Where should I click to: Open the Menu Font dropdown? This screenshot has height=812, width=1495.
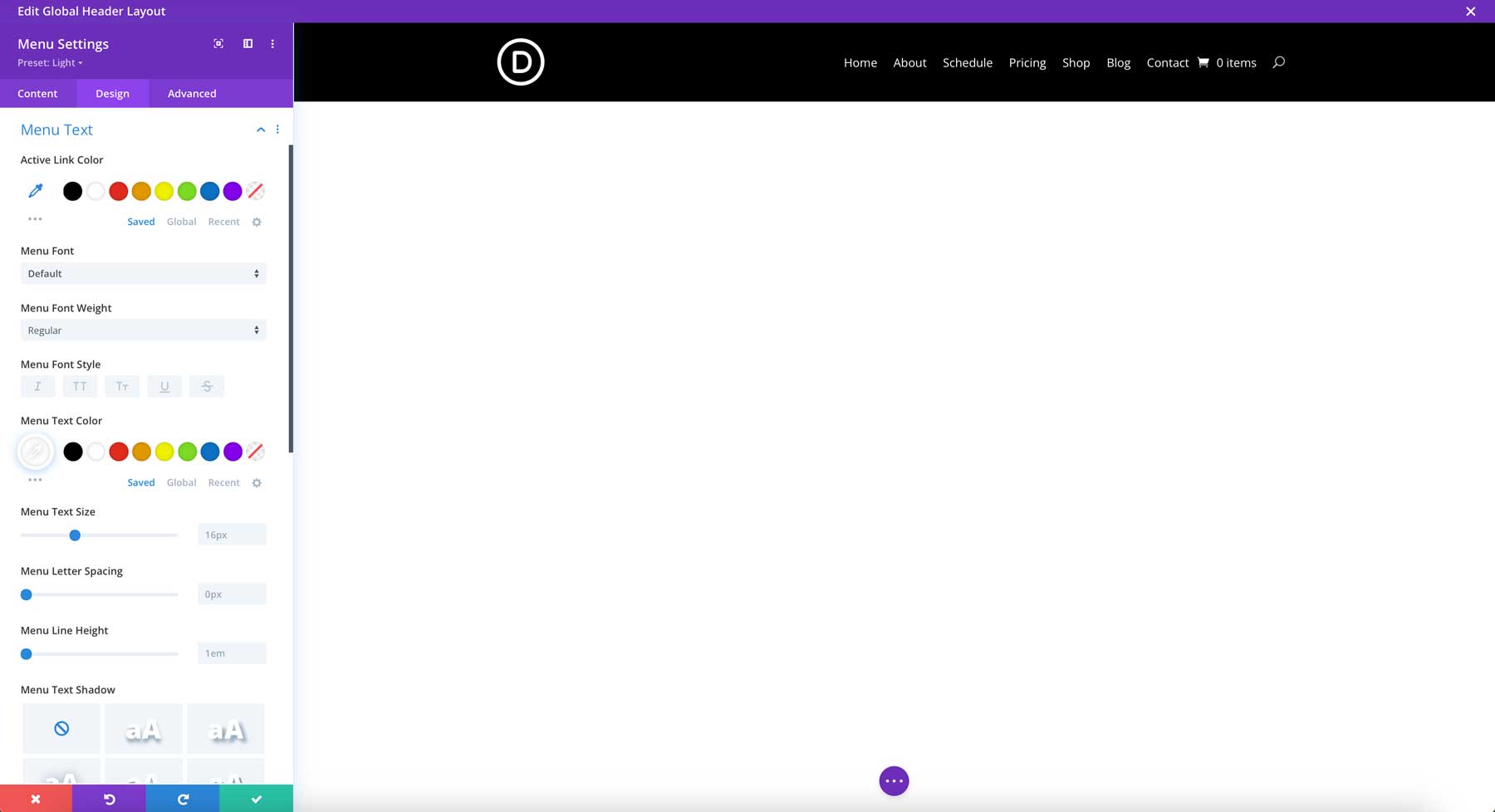[143, 272]
